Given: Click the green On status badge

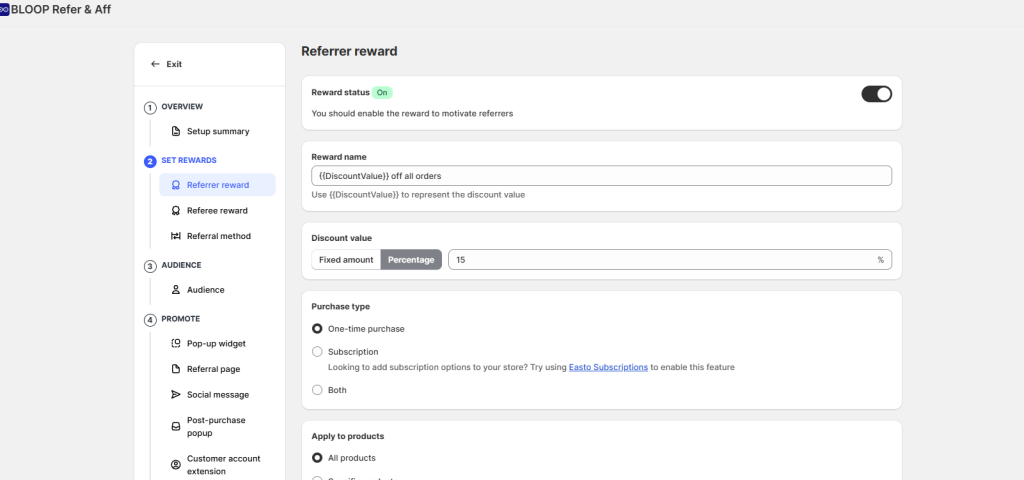Looking at the screenshot, I should click(382, 93).
